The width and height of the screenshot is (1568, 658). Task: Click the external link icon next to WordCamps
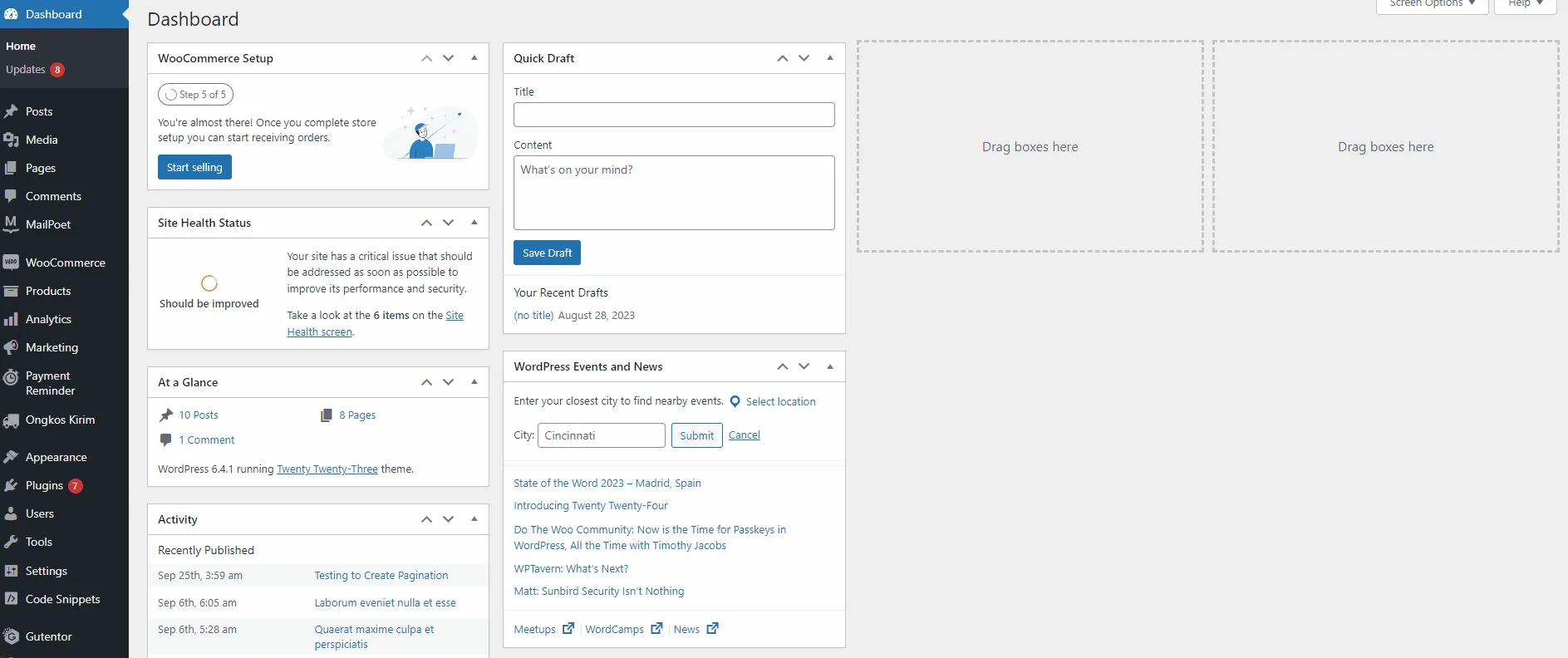656,628
